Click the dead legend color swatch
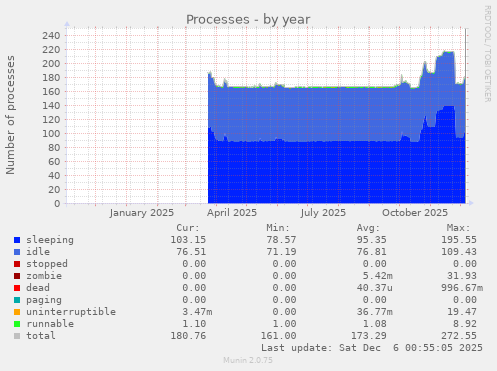This screenshot has height=371, width=497. [x=17, y=288]
